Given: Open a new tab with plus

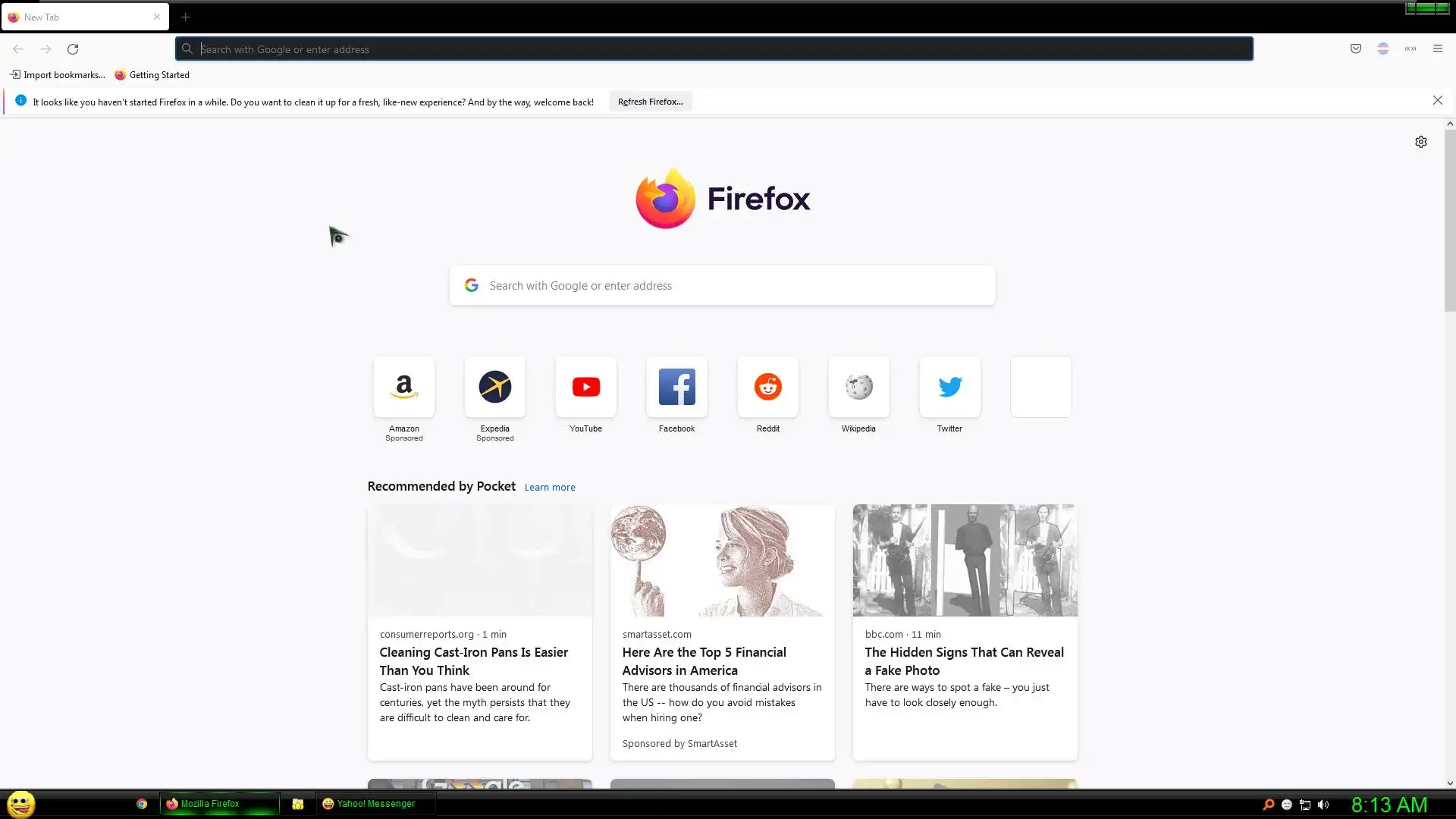Looking at the screenshot, I should 186,17.
